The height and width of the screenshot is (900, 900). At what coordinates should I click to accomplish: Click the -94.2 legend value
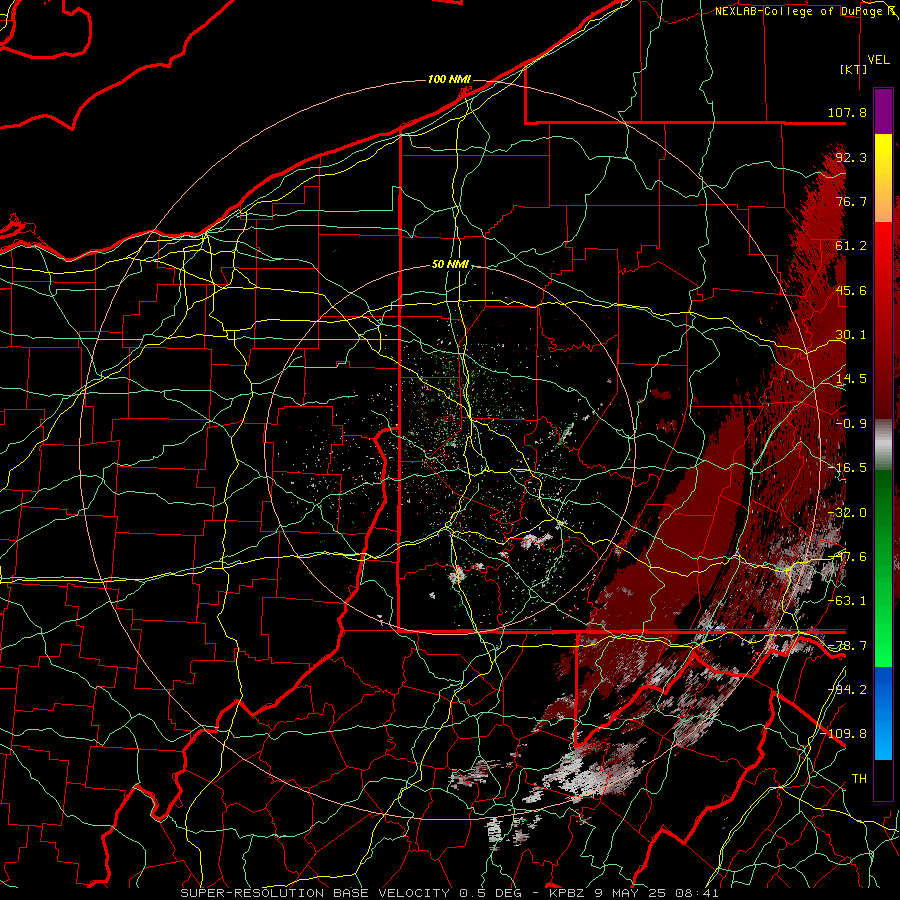coord(847,690)
